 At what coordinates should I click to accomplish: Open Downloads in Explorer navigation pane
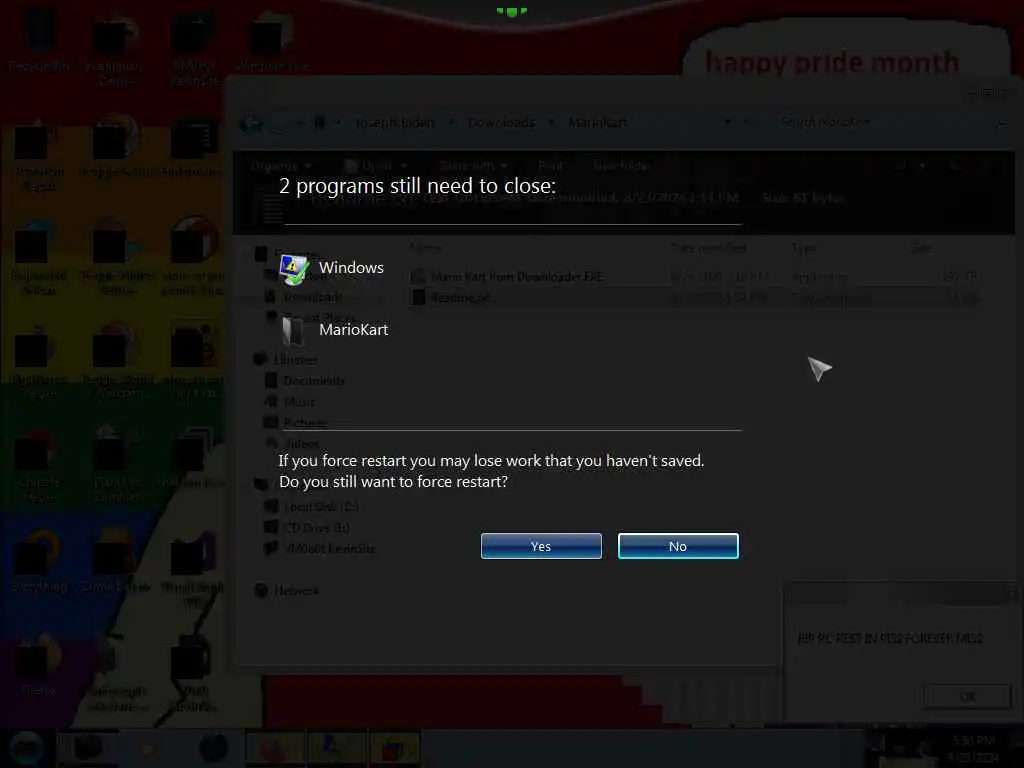coord(312,297)
